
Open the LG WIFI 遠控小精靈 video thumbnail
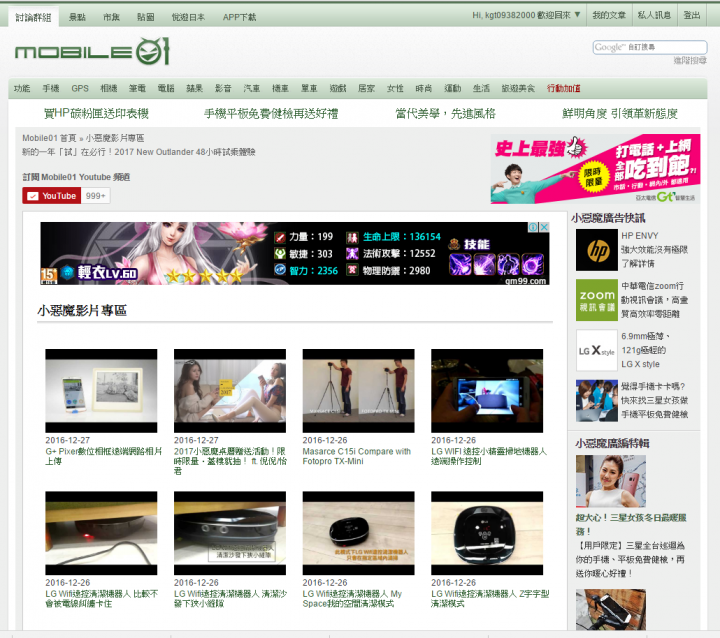pyautogui.click(x=487, y=391)
